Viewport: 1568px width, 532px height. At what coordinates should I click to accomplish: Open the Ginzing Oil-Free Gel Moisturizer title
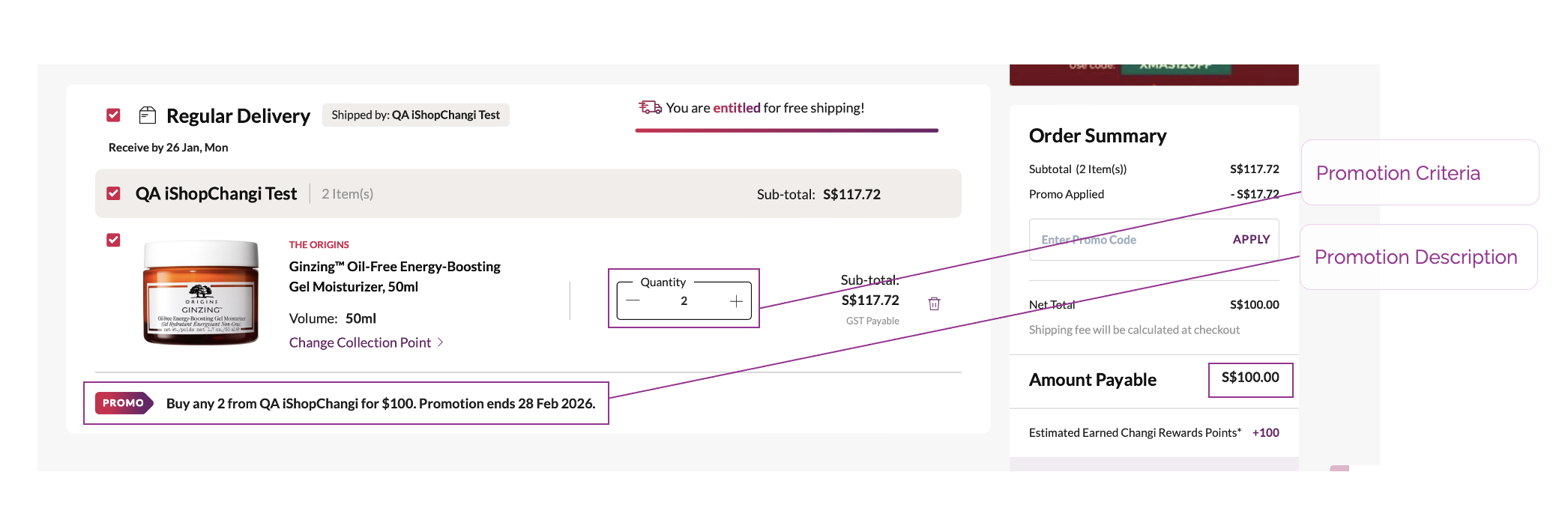(394, 276)
